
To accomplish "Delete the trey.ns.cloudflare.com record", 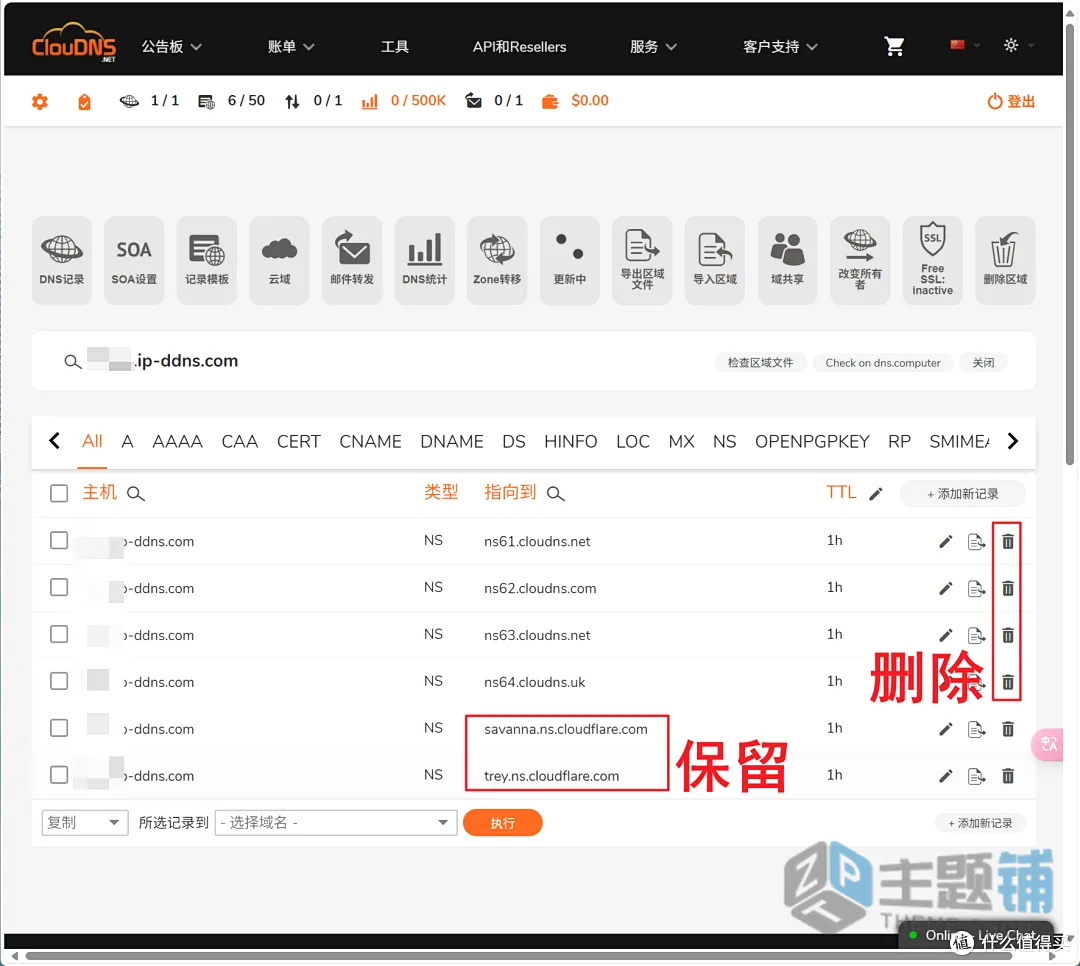I will point(1008,776).
